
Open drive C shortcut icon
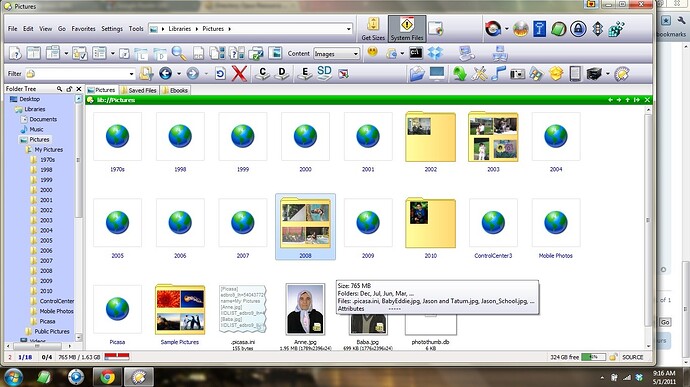[263, 74]
